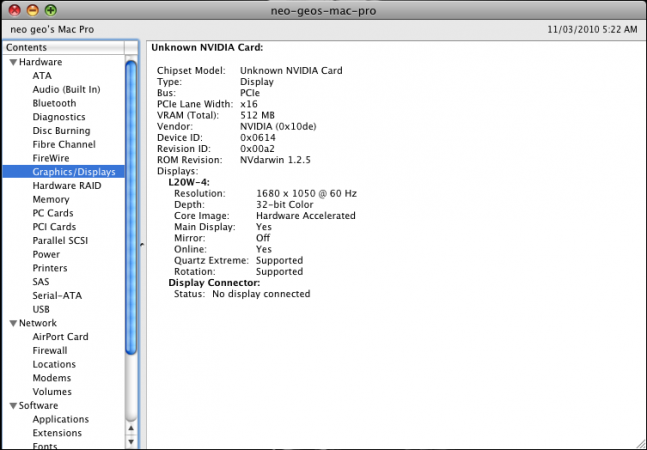The width and height of the screenshot is (647, 450).
Task: Select Memory in the sidebar
Action: 51,200
